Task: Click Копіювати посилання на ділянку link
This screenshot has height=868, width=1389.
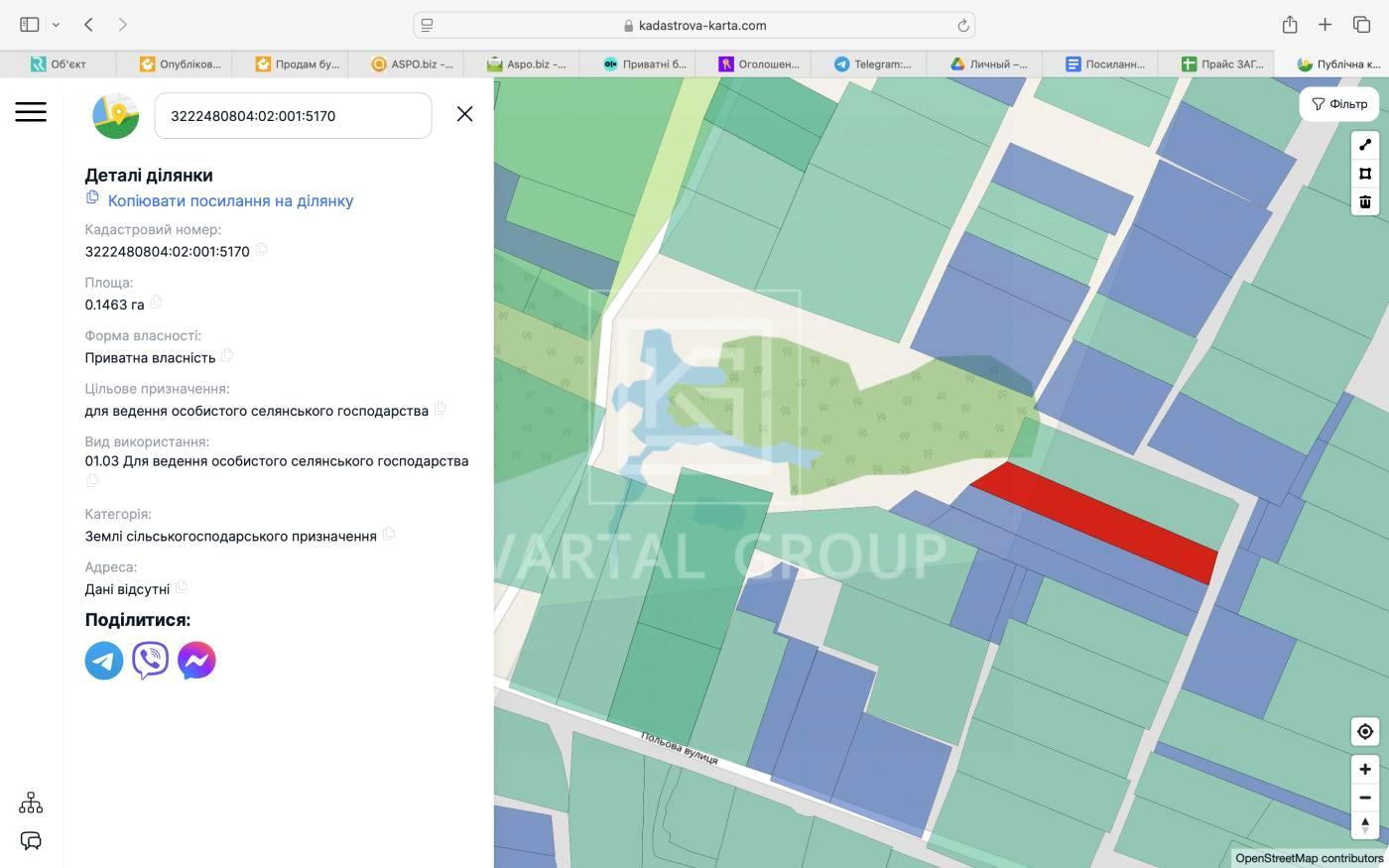Action: tap(230, 201)
